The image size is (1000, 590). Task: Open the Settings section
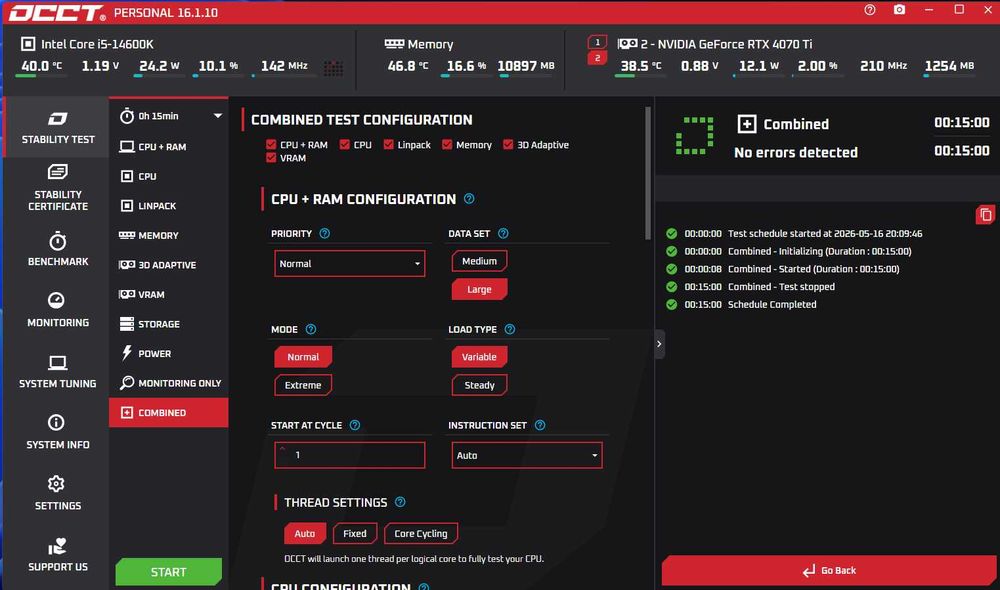57,493
